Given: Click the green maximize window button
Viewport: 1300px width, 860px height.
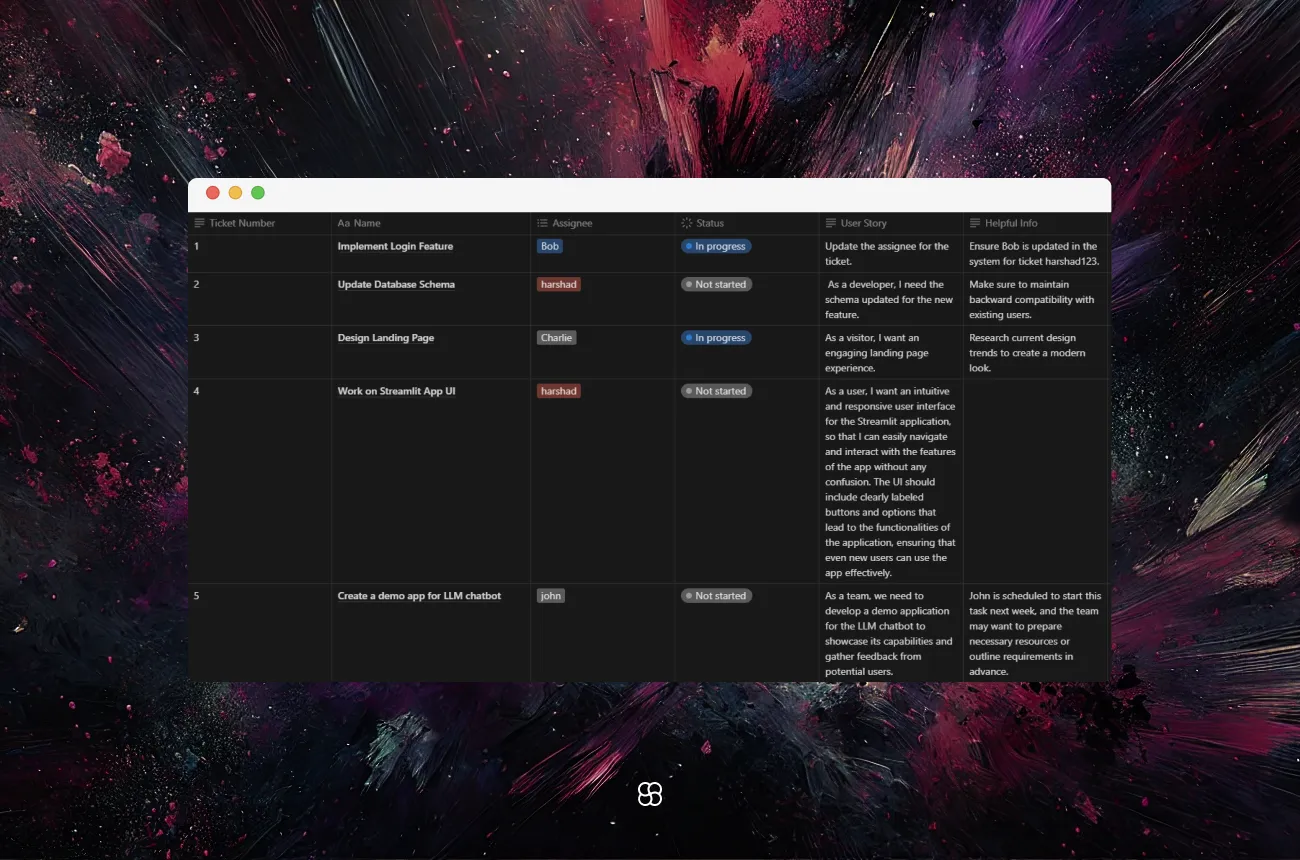Looking at the screenshot, I should coord(258,193).
